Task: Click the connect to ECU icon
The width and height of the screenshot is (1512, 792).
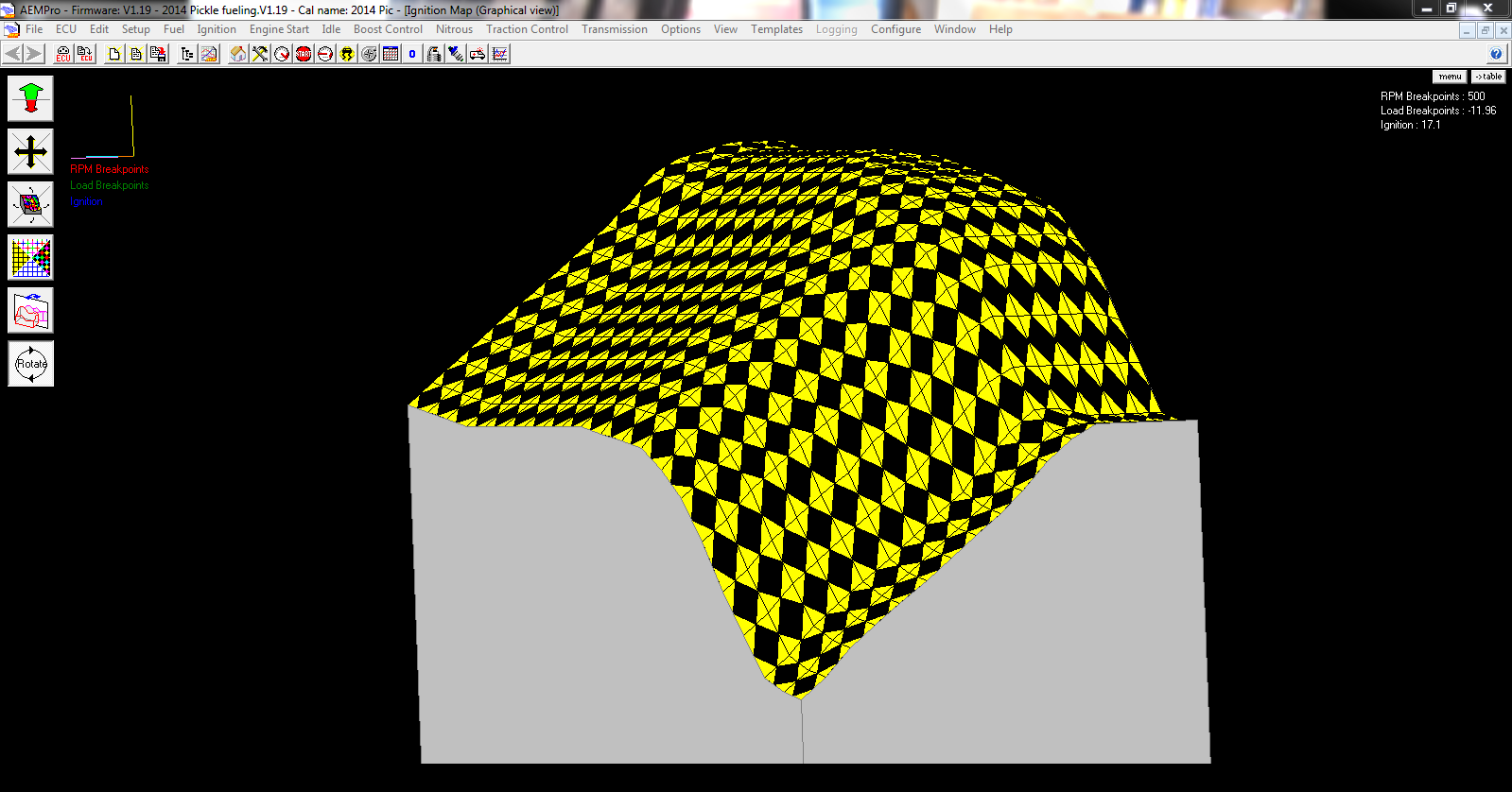Action: pyautogui.click(x=62, y=54)
